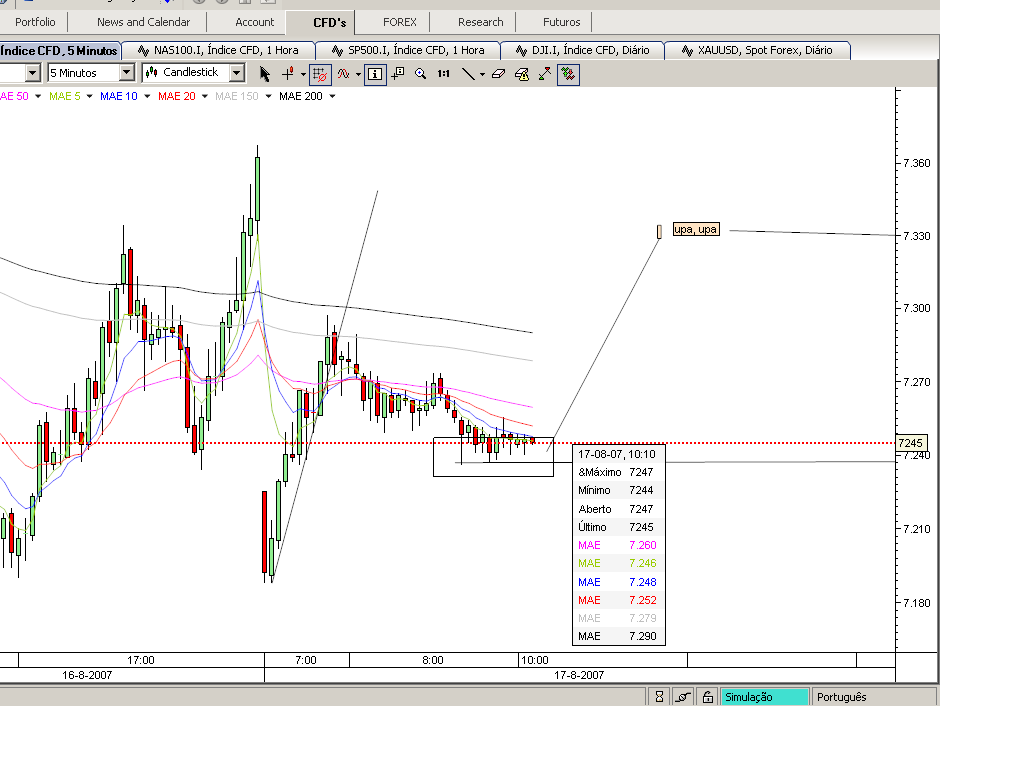Image resolution: width=1024 pixels, height=768 pixels.
Task: Switch to SP500.I 1 Hora chart tab
Action: (x=409, y=50)
